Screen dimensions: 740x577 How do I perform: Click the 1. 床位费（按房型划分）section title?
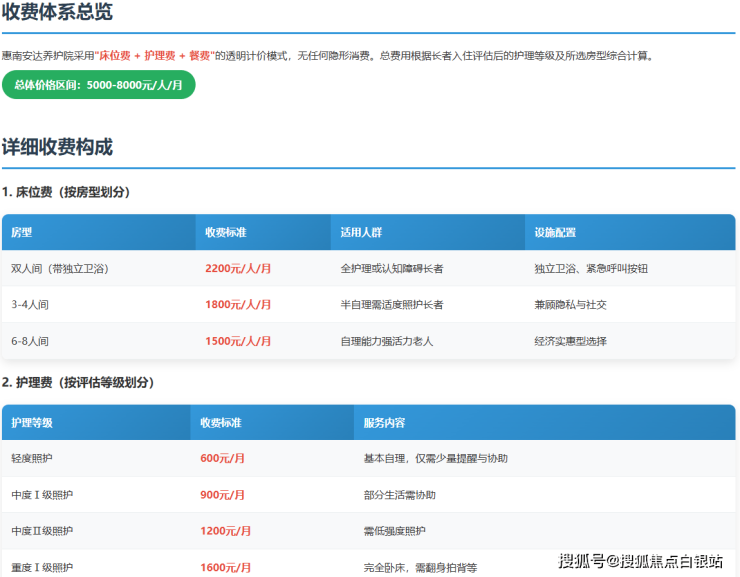[x=66, y=192]
